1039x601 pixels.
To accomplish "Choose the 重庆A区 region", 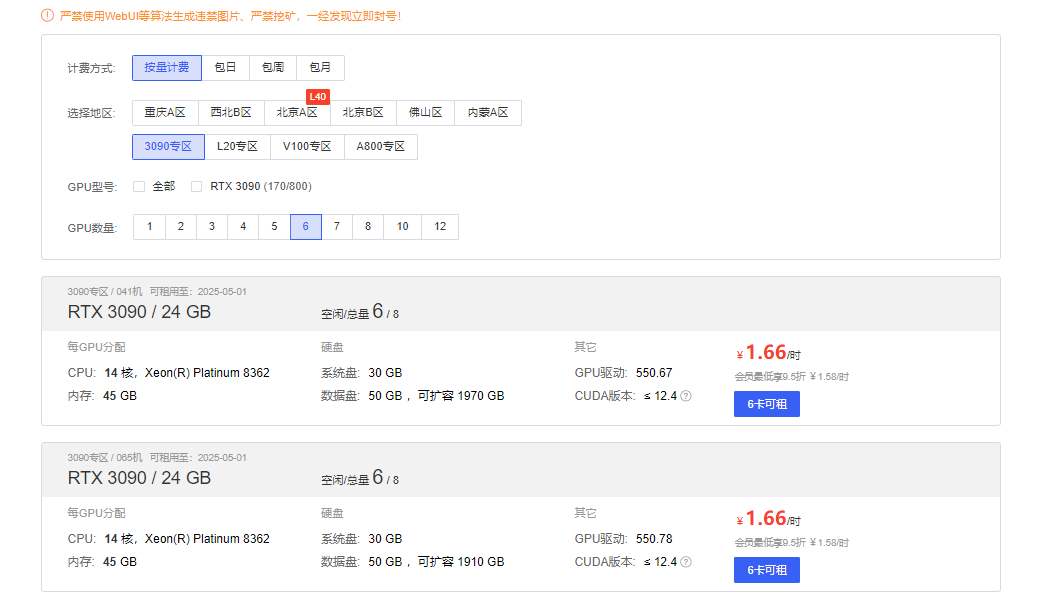I will (166, 113).
